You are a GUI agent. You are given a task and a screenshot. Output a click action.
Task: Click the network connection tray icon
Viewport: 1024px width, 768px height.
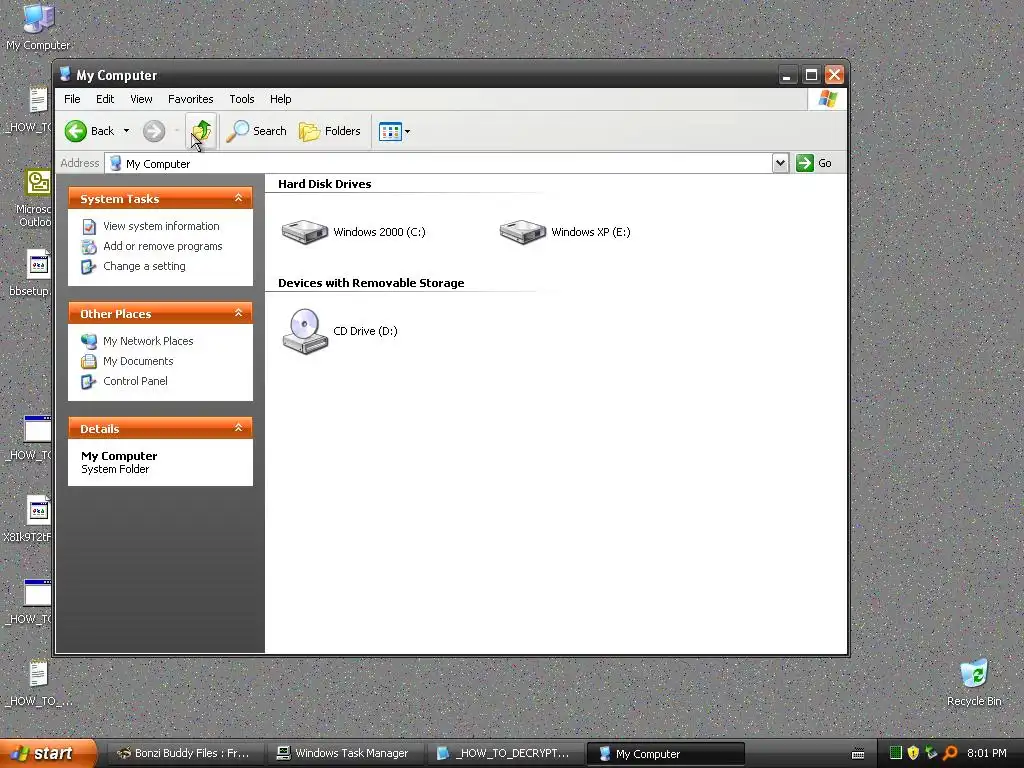pos(931,753)
